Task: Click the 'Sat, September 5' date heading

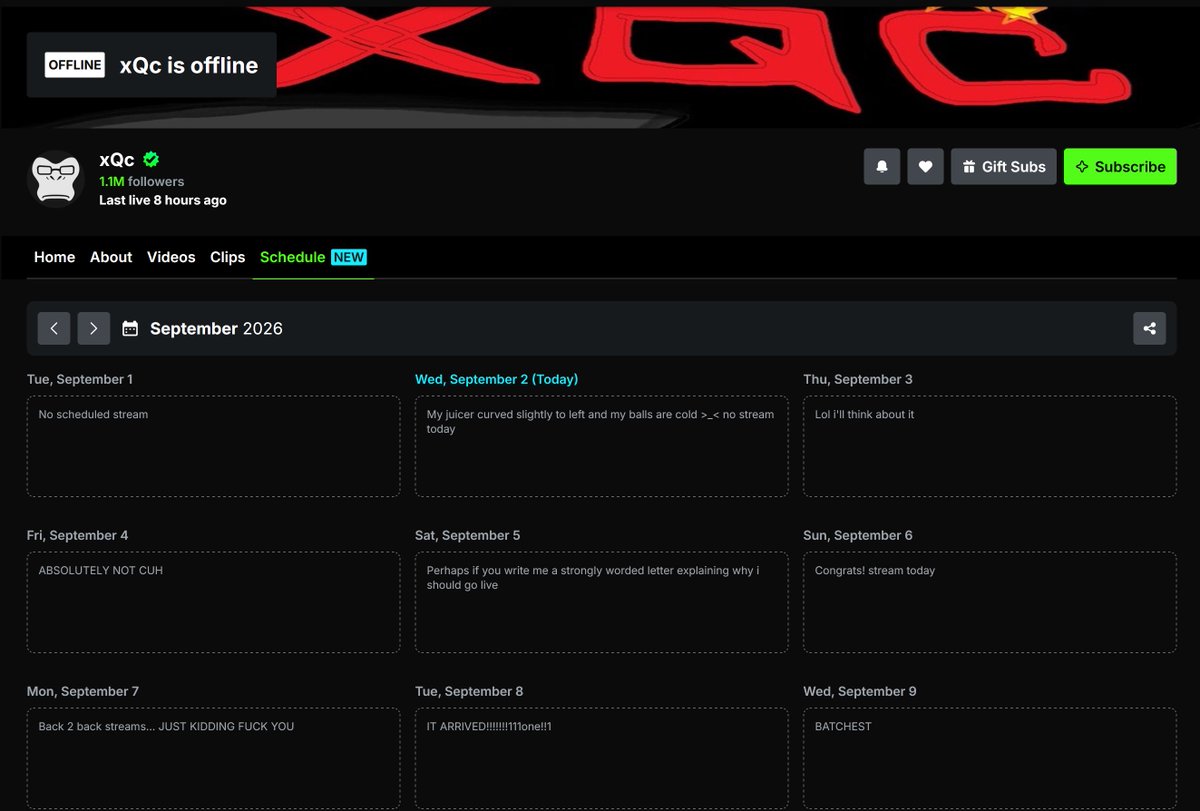Action: 468,535
